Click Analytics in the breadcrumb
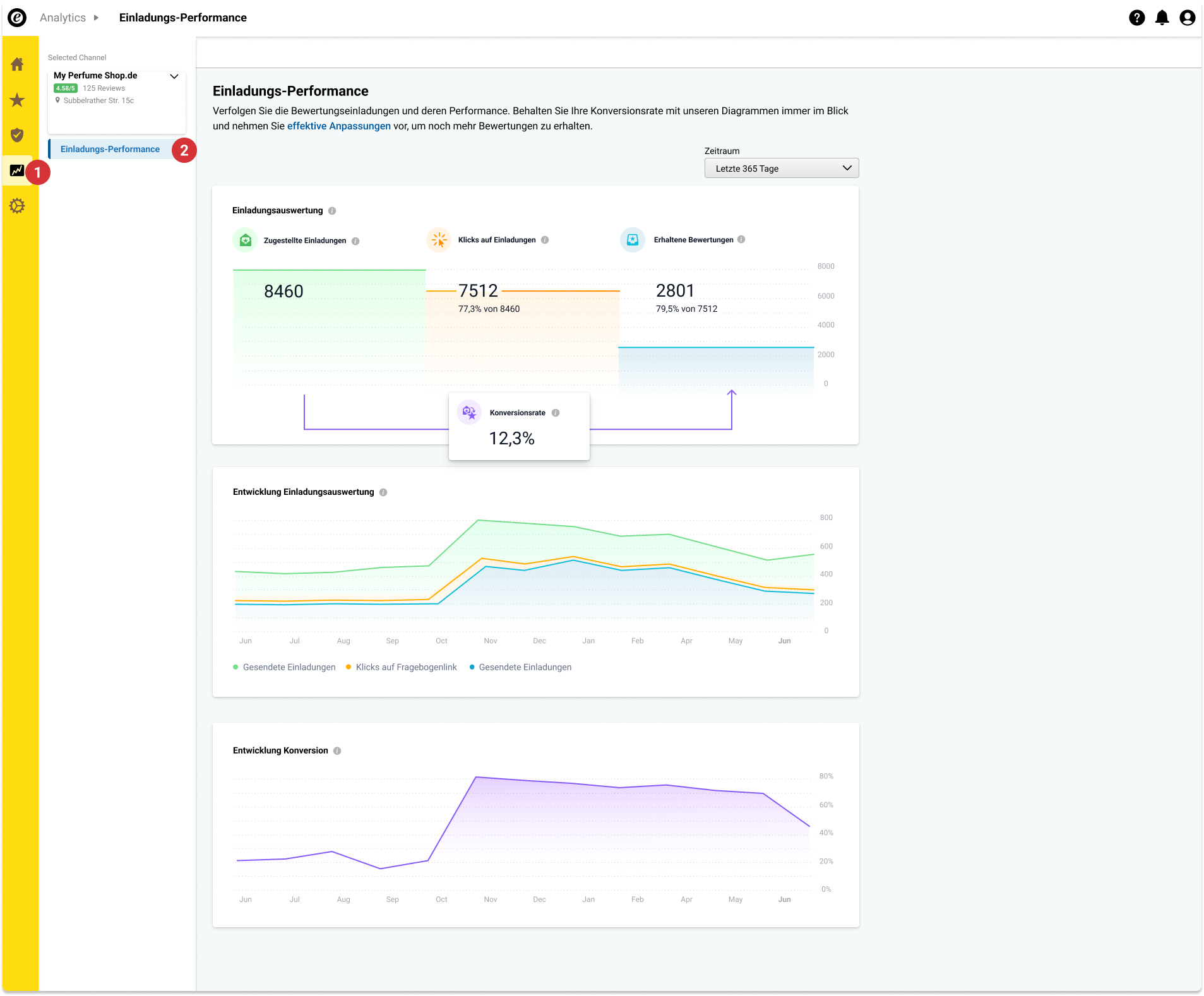Screen dimensions: 1204x996 (x=63, y=18)
